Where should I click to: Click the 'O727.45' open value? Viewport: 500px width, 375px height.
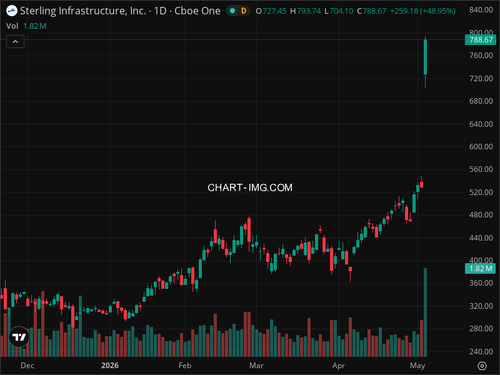tap(271, 11)
